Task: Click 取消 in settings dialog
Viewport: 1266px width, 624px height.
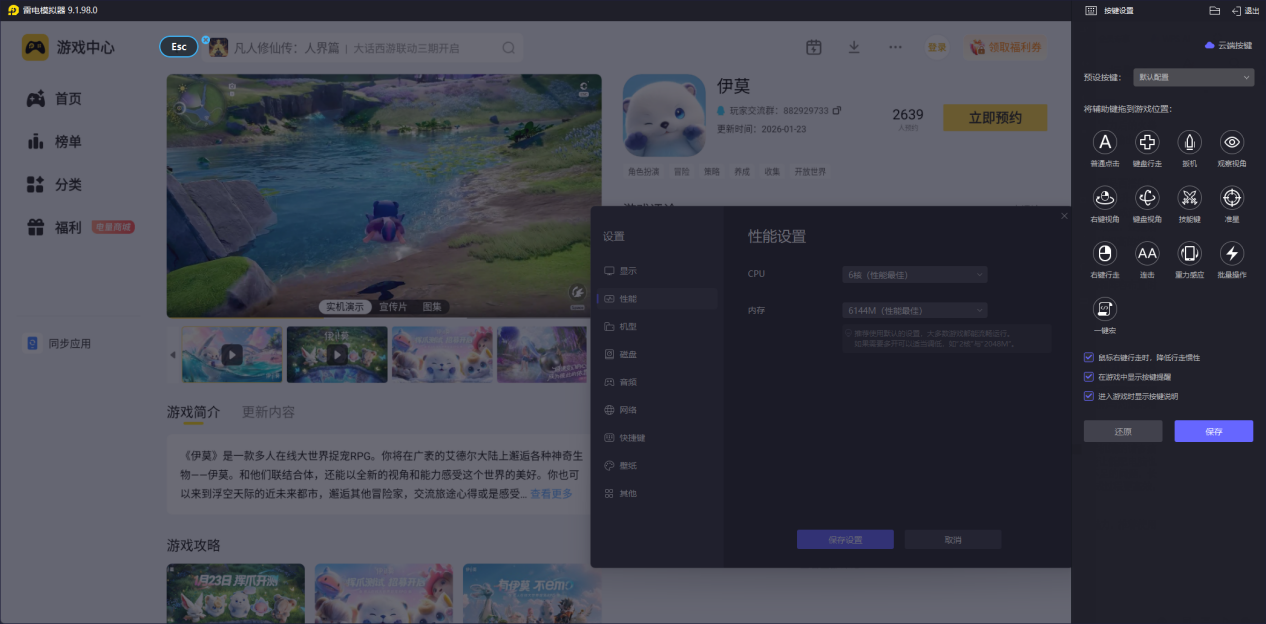Action: (953, 539)
